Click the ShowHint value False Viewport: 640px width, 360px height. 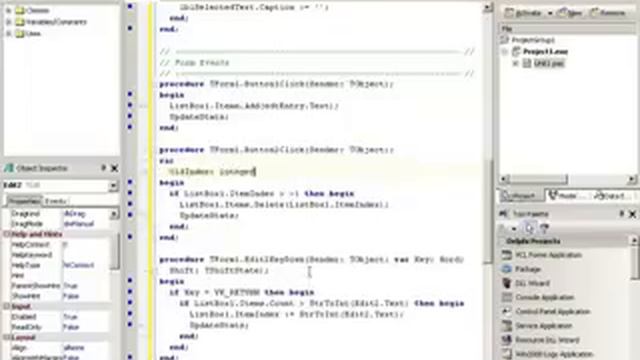point(71,296)
